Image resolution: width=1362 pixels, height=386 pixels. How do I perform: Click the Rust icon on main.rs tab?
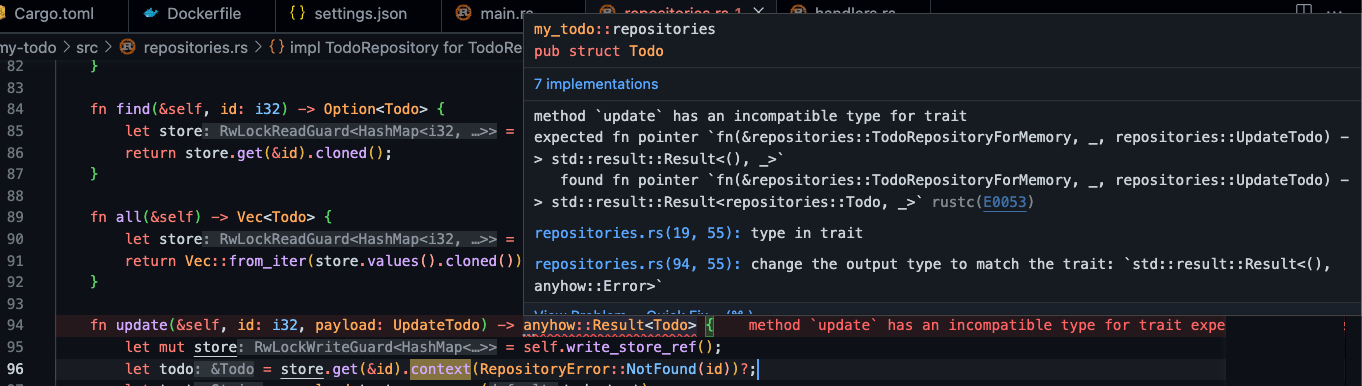click(x=463, y=14)
